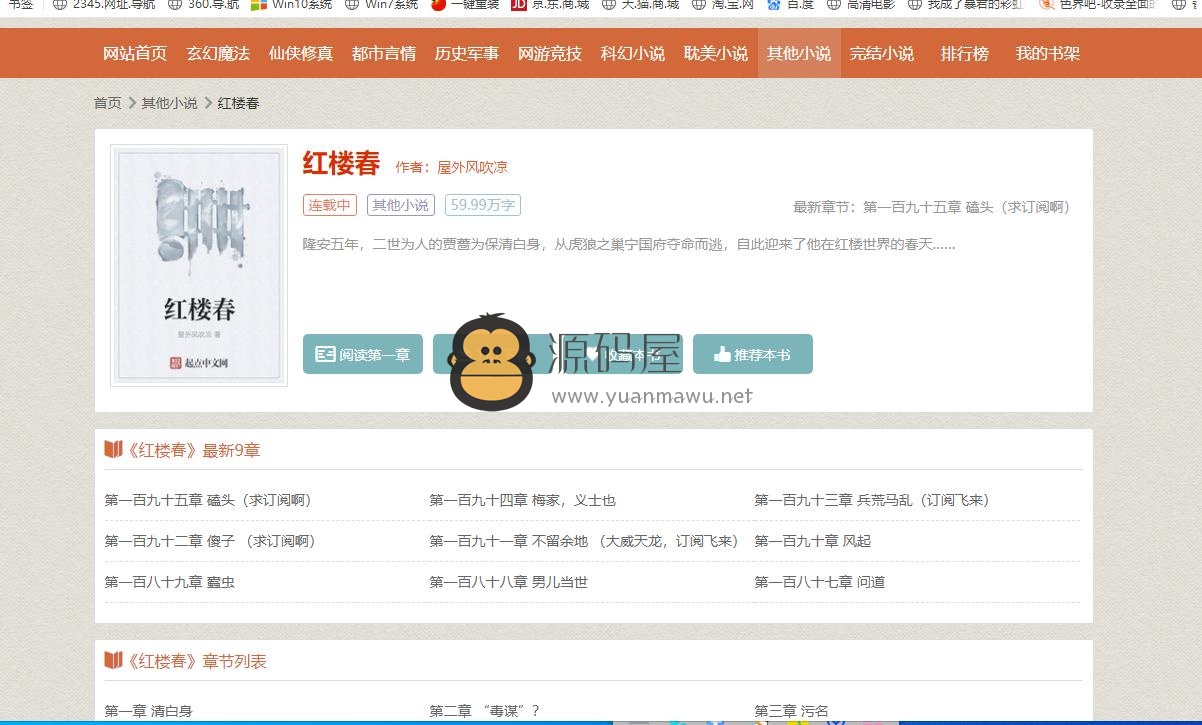This screenshot has height=725, width=1202.
Task: Click the red 红楼春 book title heading
Action: pyautogui.click(x=342, y=163)
